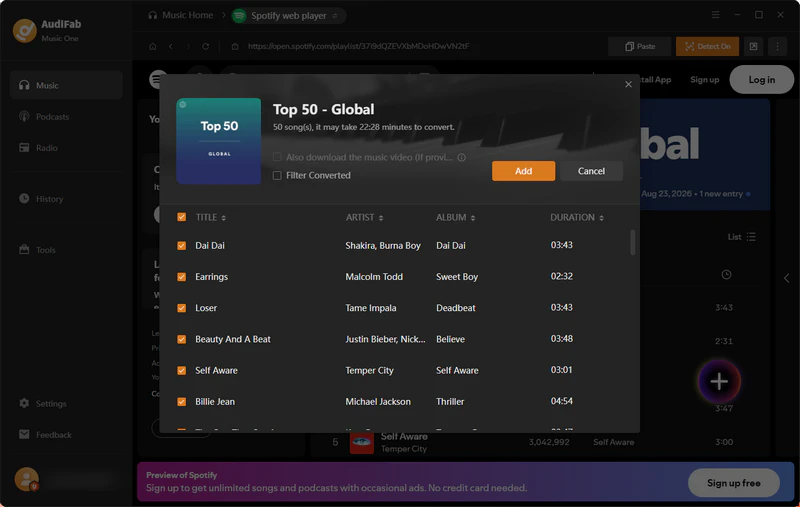Click the user profile avatar

pos(27,479)
